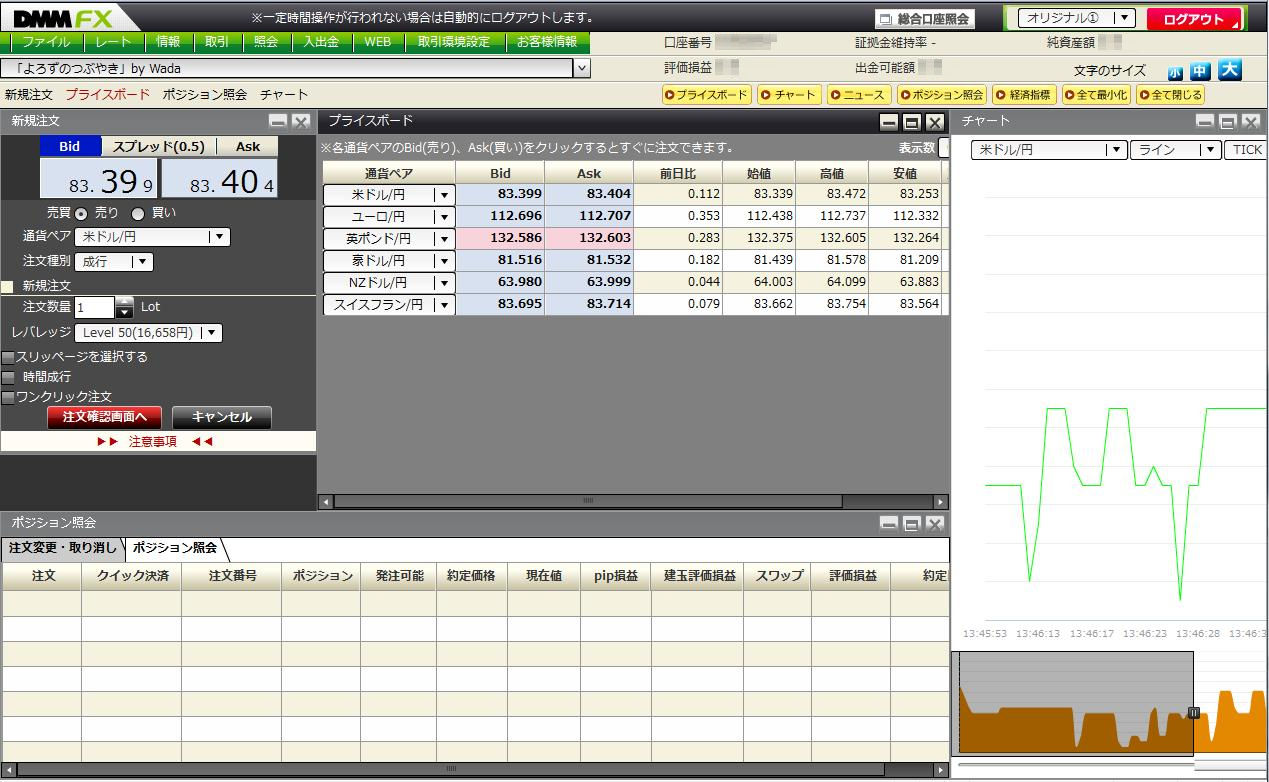Expand the 豪ドル/円 row dropdown arrow
Screen dimensions: 1269x782
(444, 261)
